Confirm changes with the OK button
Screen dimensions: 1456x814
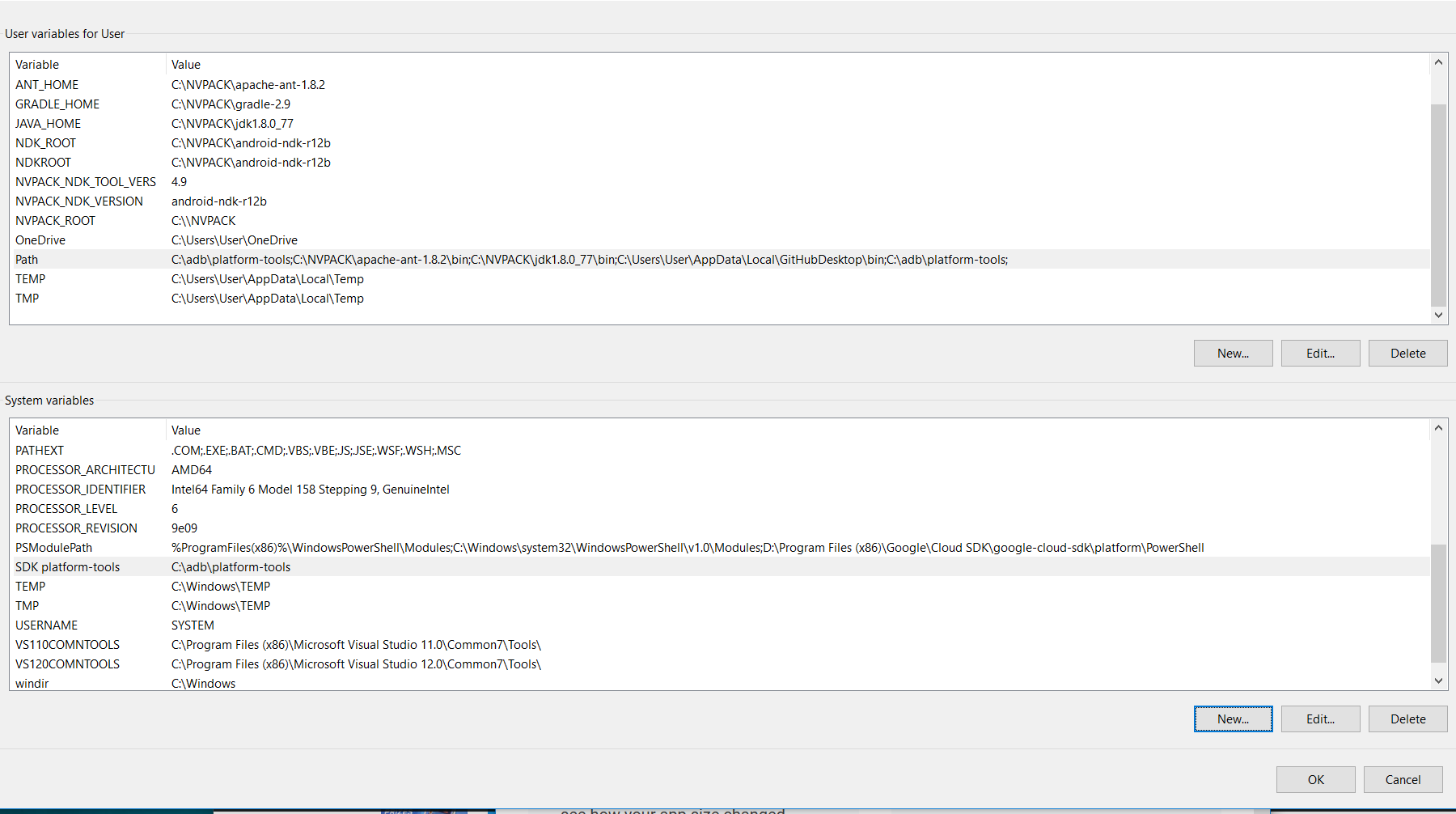click(x=1315, y=779)
